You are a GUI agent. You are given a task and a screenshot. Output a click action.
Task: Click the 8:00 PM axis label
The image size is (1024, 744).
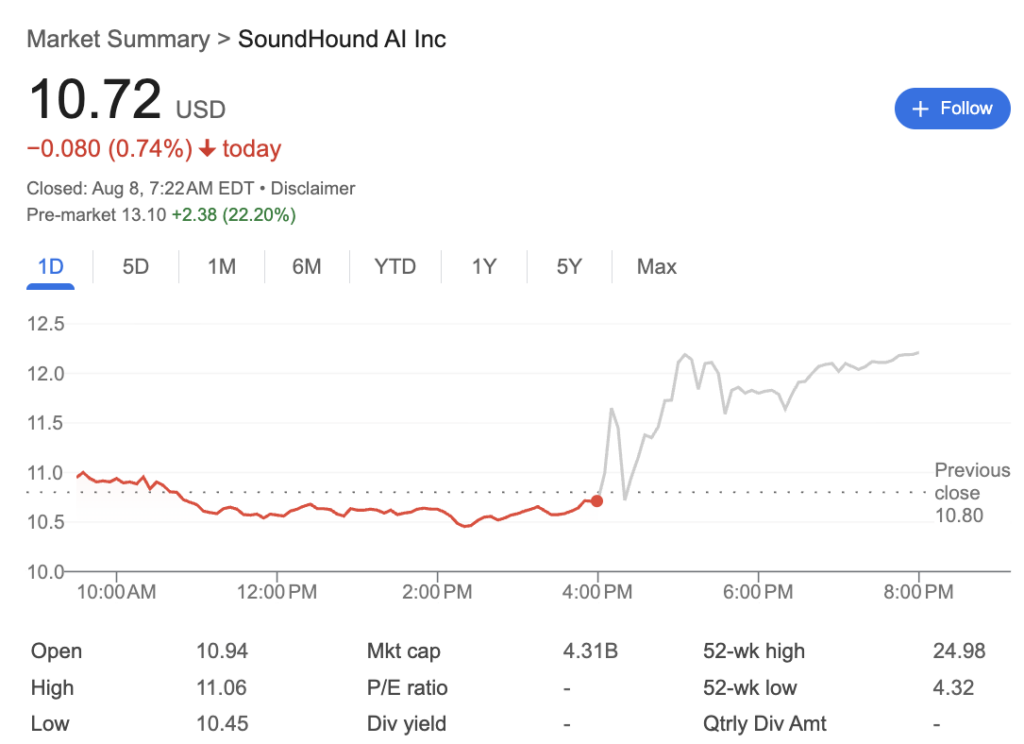(x=918, y=592)
